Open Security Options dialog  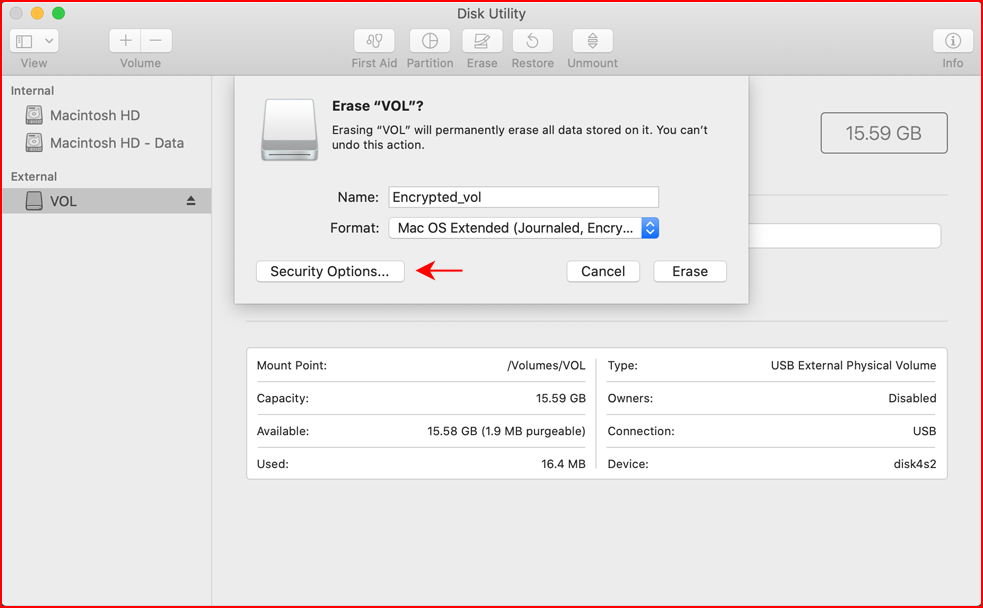(x=330, y=271)
